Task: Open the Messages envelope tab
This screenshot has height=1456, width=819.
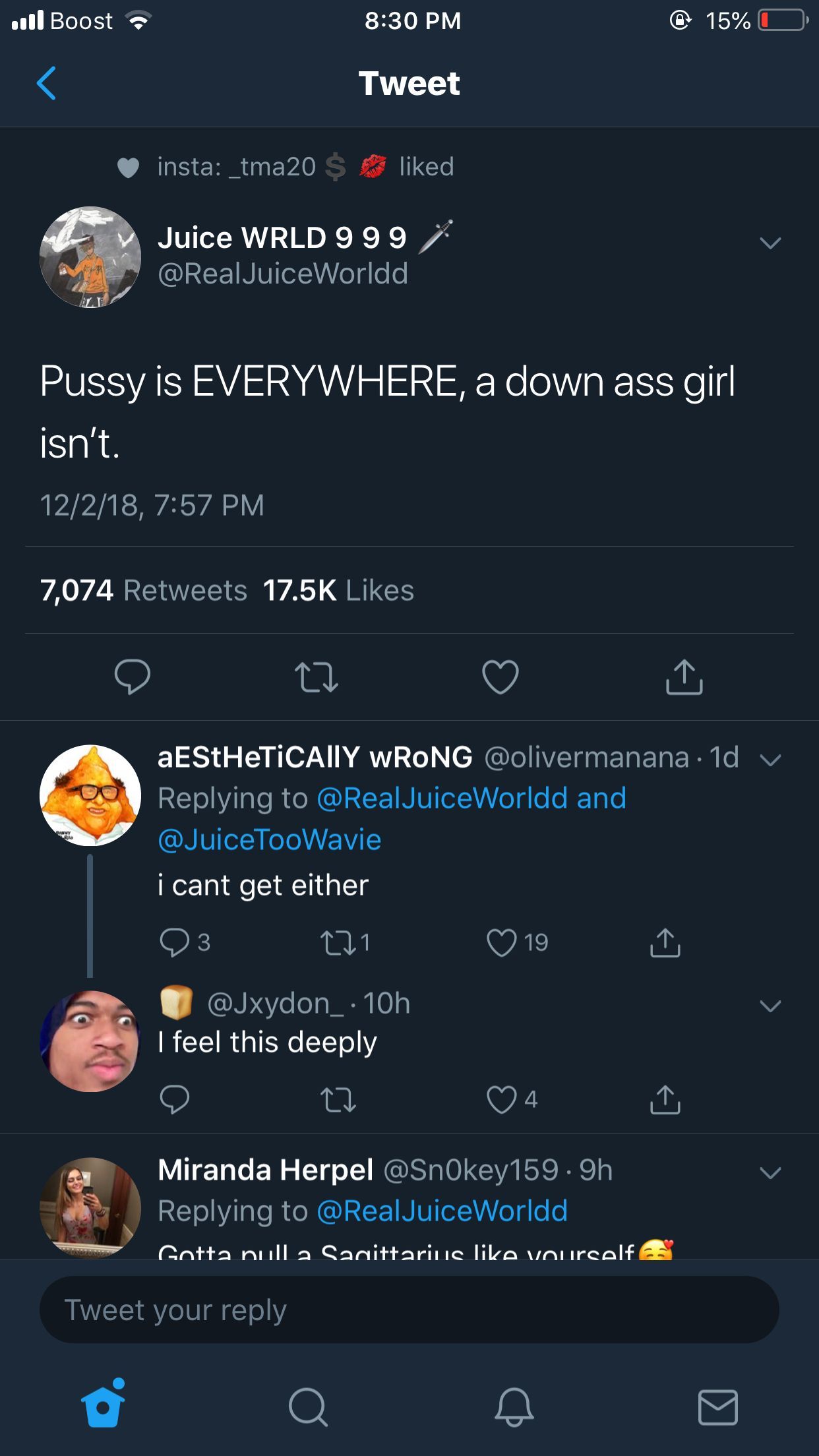Action: click(717, 1407)
